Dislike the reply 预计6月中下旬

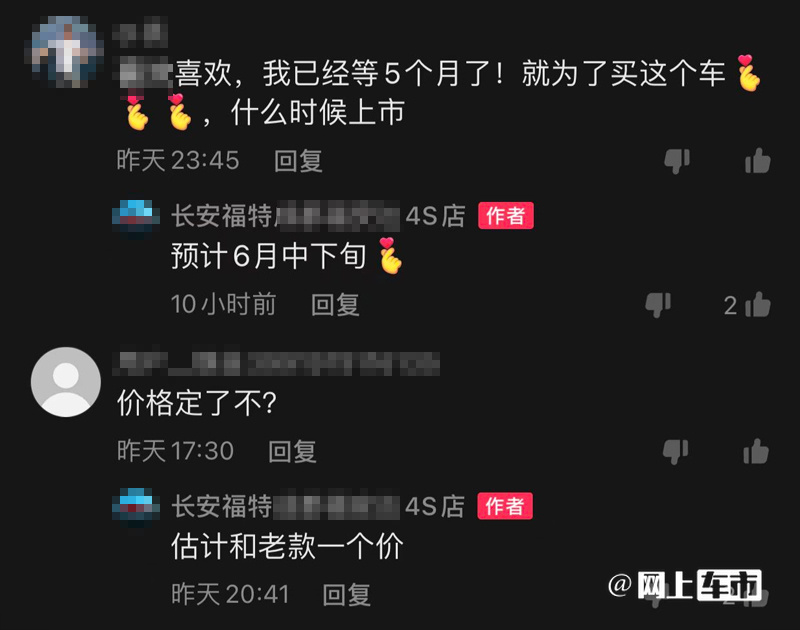658,305
